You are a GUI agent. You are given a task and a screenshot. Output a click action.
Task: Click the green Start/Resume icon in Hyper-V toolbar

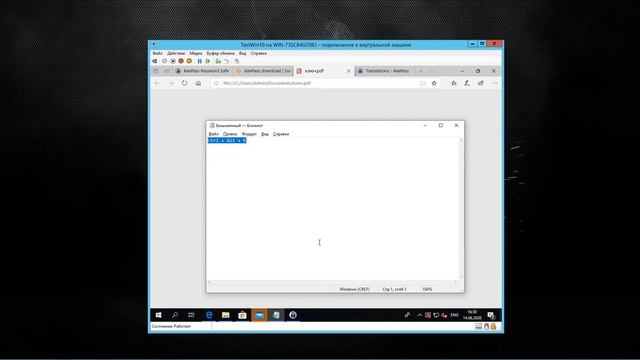208,61
